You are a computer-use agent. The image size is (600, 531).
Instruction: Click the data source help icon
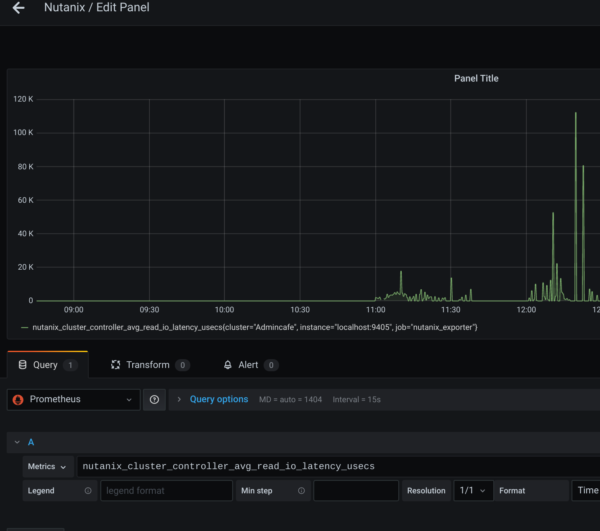coord(154,399)
